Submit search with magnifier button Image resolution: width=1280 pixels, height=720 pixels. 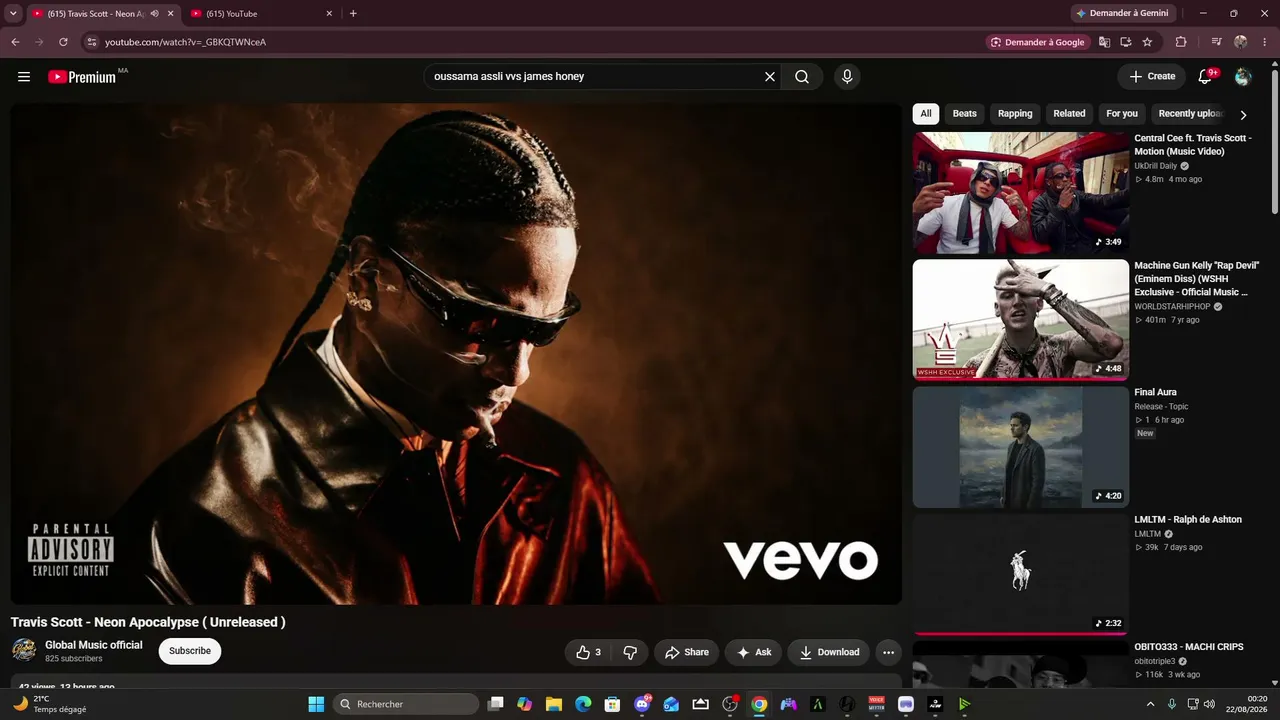[x=802, y=77]
